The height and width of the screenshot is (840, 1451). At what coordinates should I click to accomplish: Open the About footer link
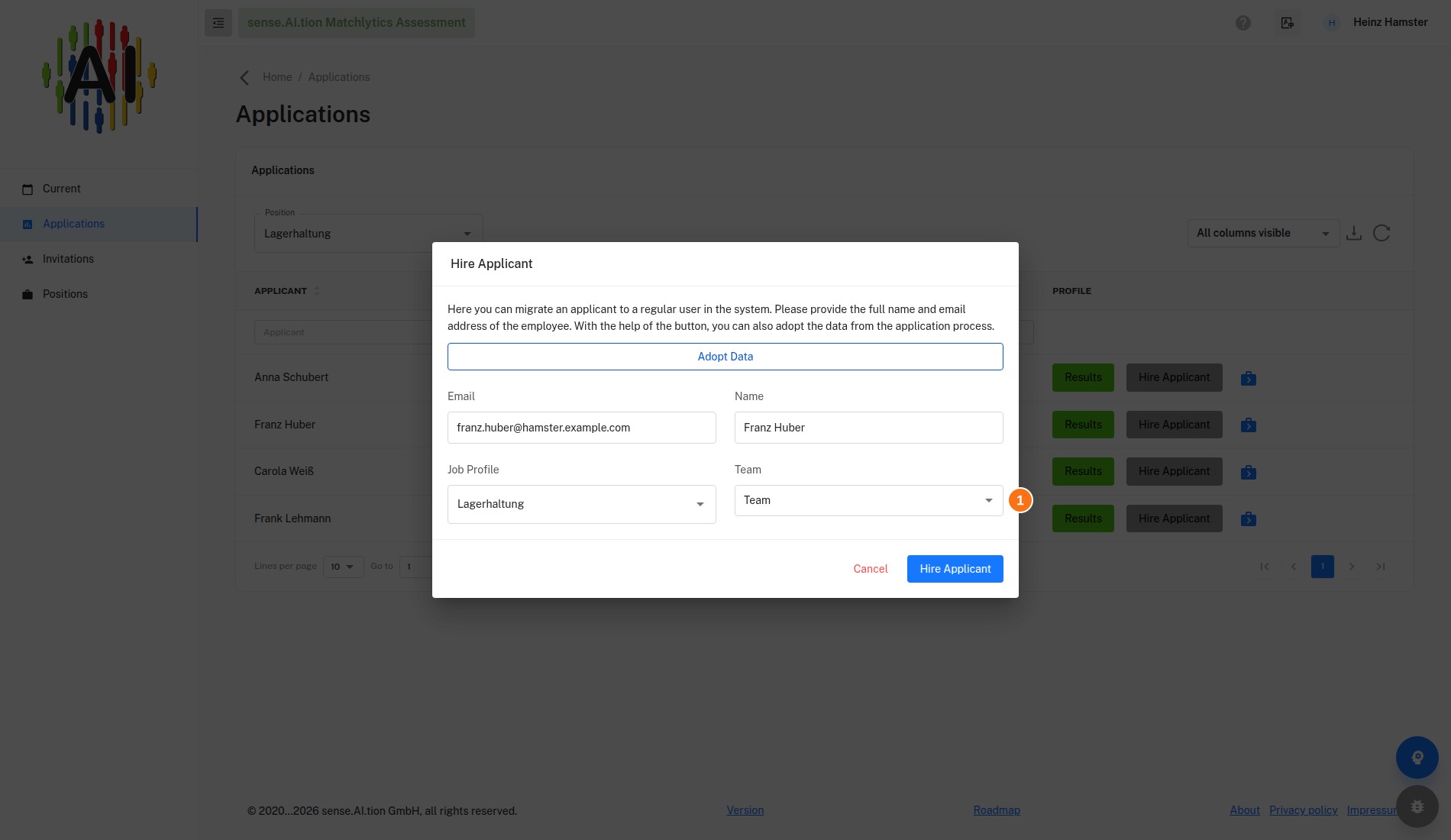click(x=1245, y=810)
